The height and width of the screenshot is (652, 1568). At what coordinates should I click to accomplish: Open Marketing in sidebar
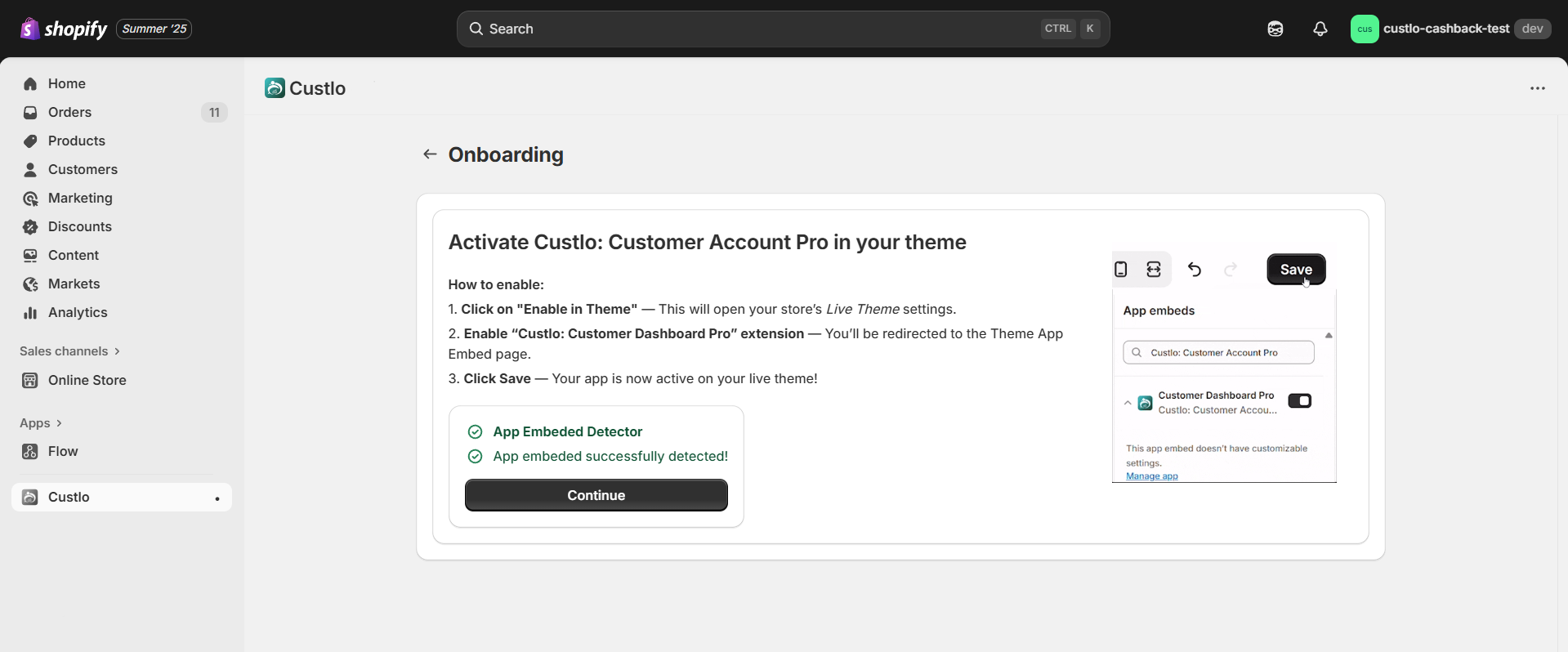[x=122, y=198]
